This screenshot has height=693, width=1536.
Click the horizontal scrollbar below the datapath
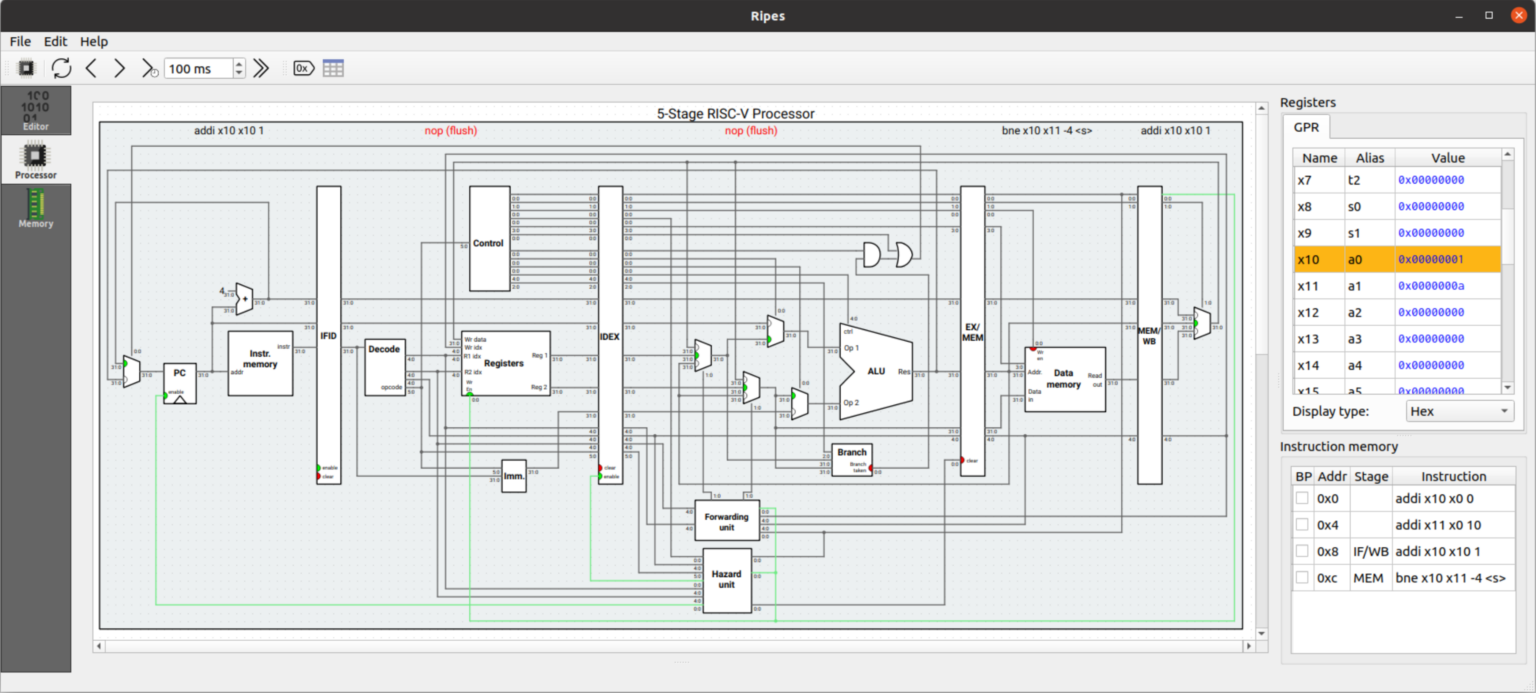click(x=670, y=646)
